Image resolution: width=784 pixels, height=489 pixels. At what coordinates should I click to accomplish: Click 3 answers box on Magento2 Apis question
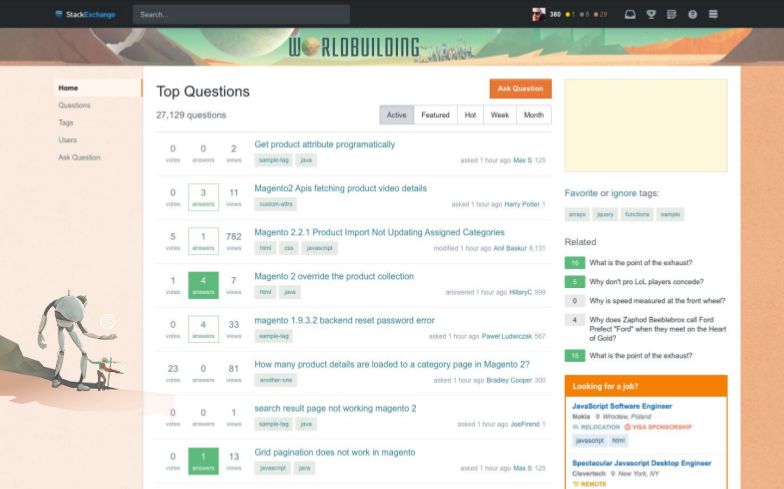[204, 197]
